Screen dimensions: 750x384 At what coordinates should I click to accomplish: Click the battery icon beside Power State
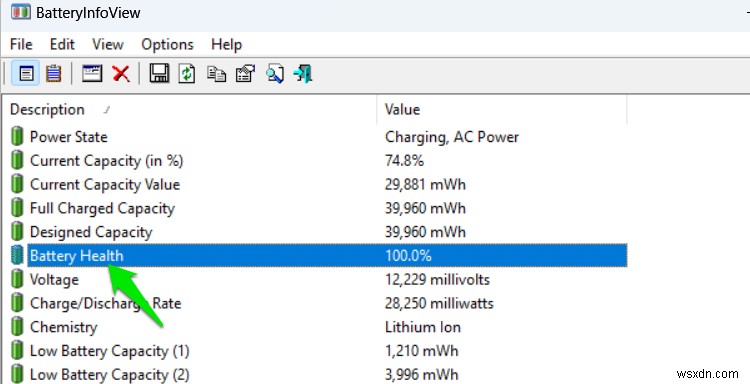(x=17, y=136)
